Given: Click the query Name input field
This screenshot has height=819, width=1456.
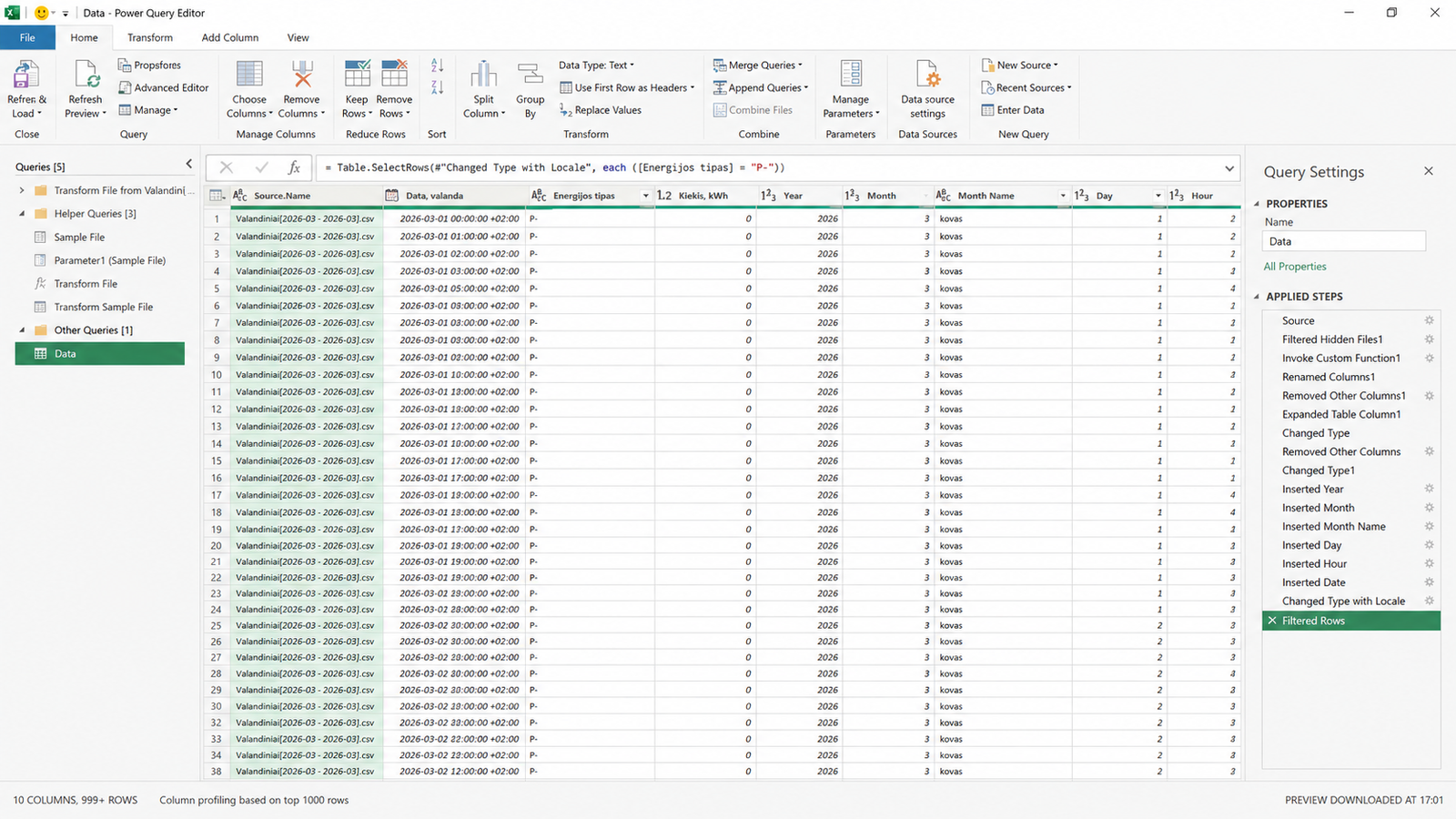Looking at the screenshot, I should point(1344,242).
